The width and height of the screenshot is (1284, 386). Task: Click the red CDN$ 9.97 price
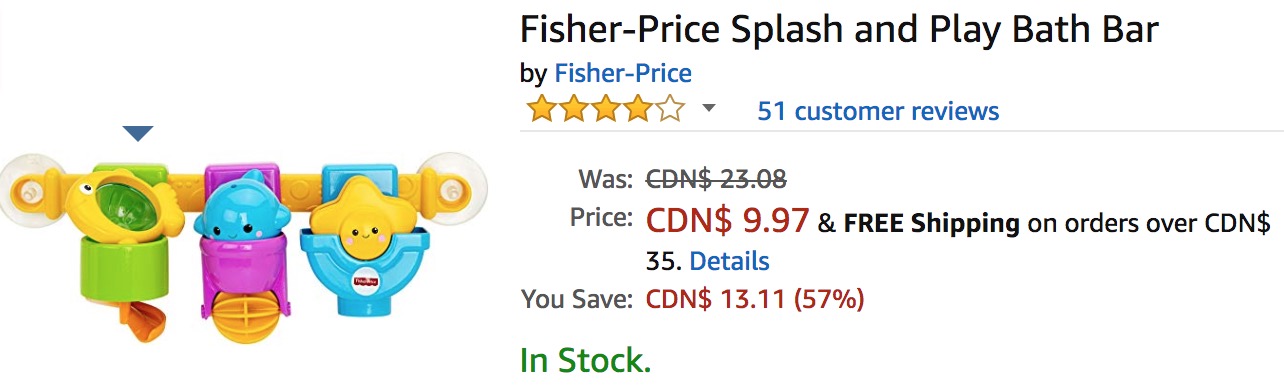click(727, 220)
